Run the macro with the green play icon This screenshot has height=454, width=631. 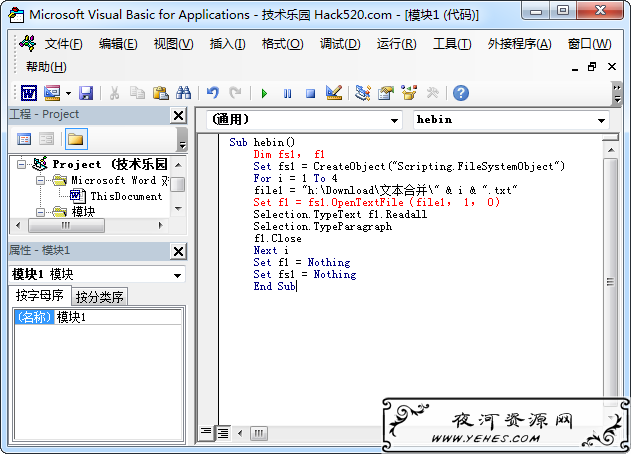264,94
